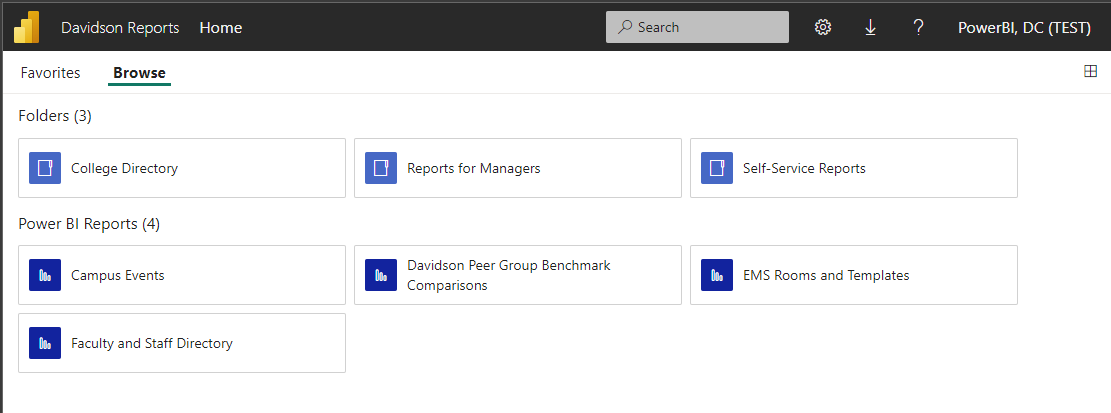Image resolution: width=1111 pixels, height=413 pixels.
Task: Click EMS Rooms and Templates report icon
Action: pyautogui.click(x=716, y=275)
